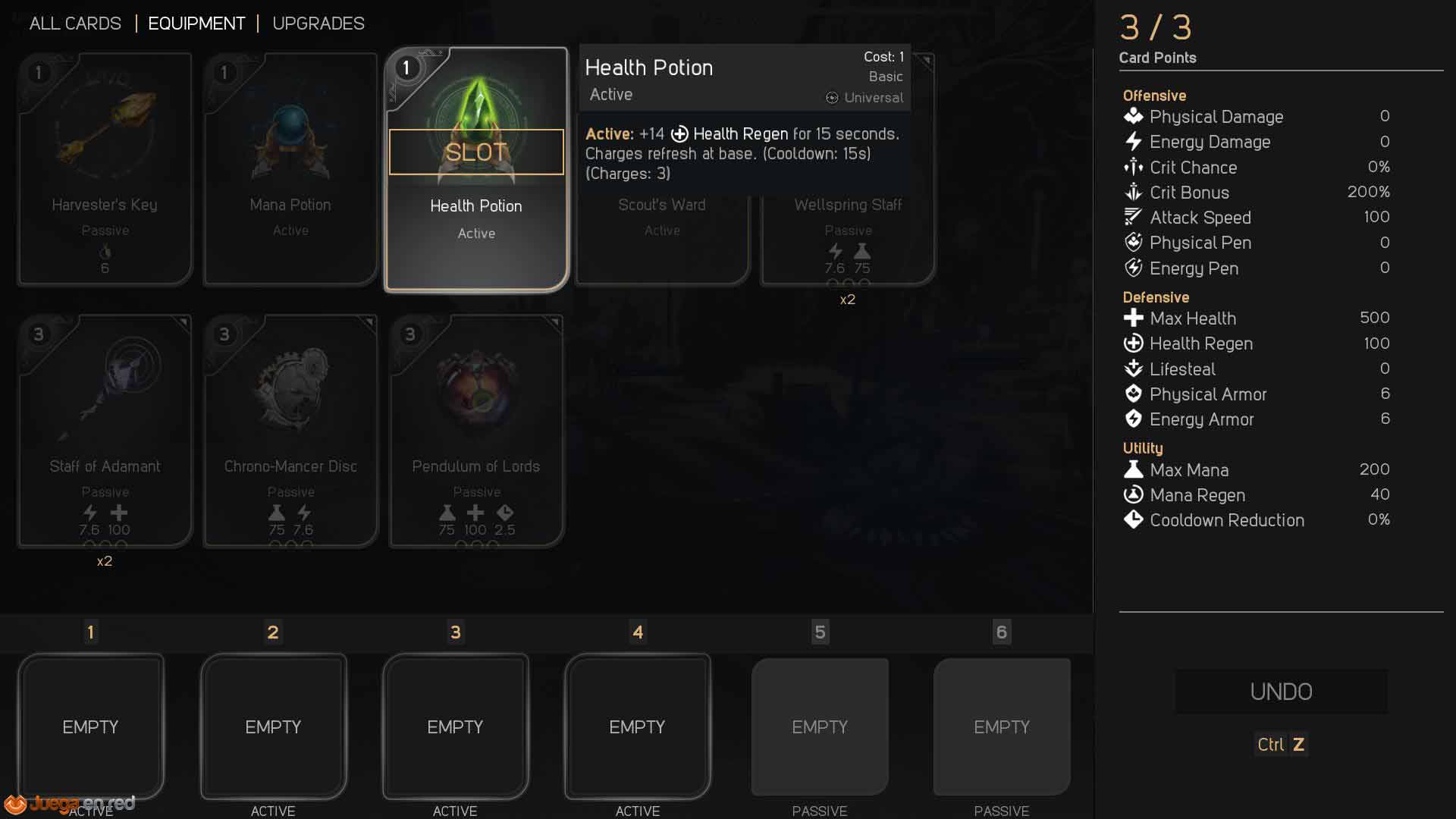Click the Health Regen stat icon
Screen dimensions: 1456x819
tap(1133, 344)
